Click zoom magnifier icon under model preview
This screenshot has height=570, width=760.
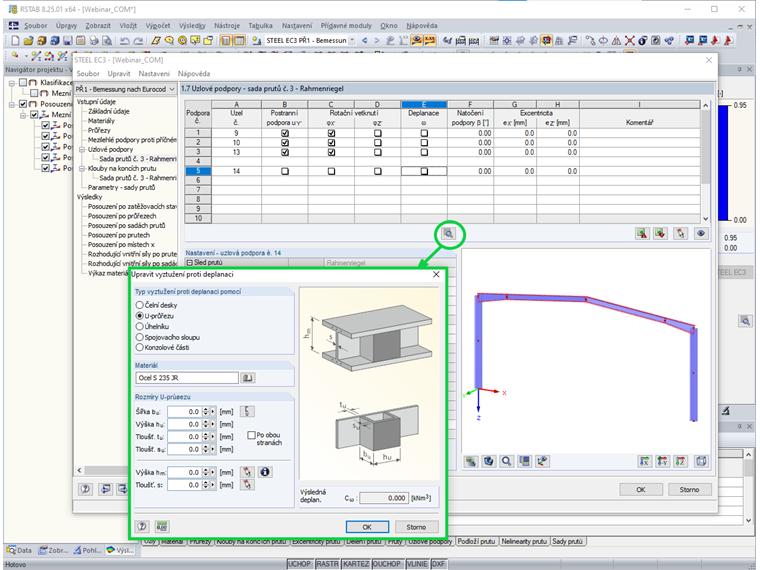click(x=507, y=461)
